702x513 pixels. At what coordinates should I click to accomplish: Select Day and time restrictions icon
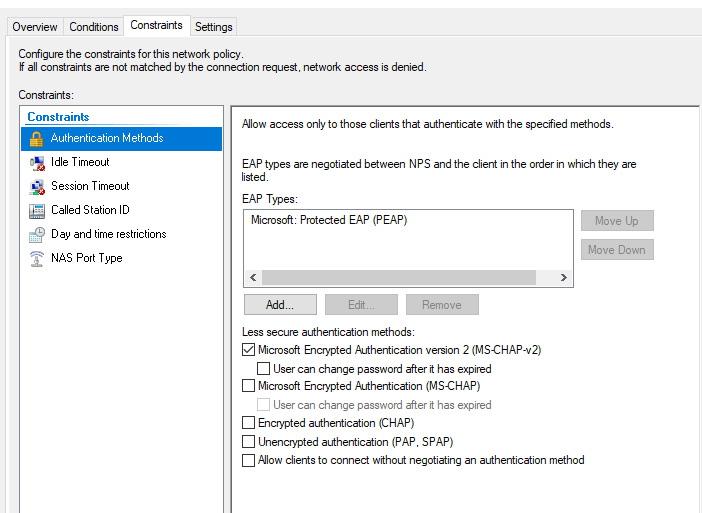coord(37,235)
